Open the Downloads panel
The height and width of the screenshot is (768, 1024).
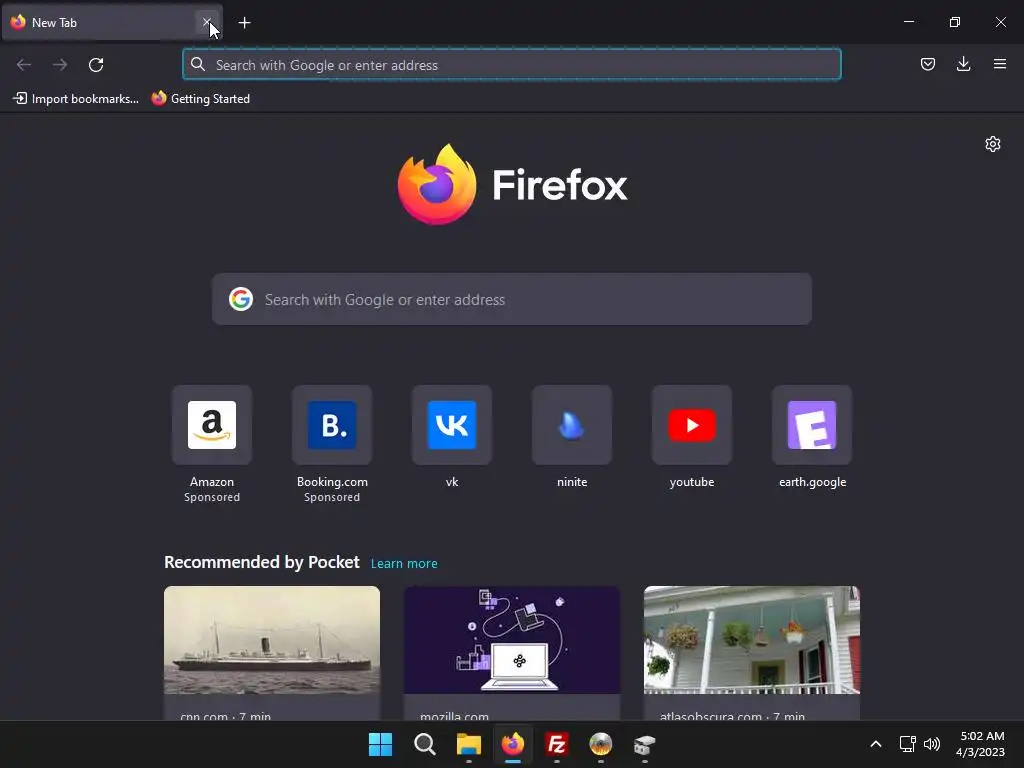[x=963, y=64]
